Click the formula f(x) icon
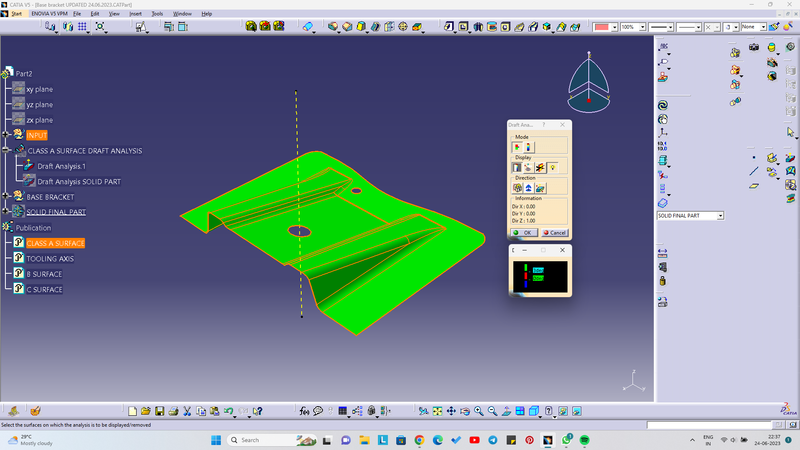The width and height of the screenshot is (800, 450). click(x=304, y=411)
